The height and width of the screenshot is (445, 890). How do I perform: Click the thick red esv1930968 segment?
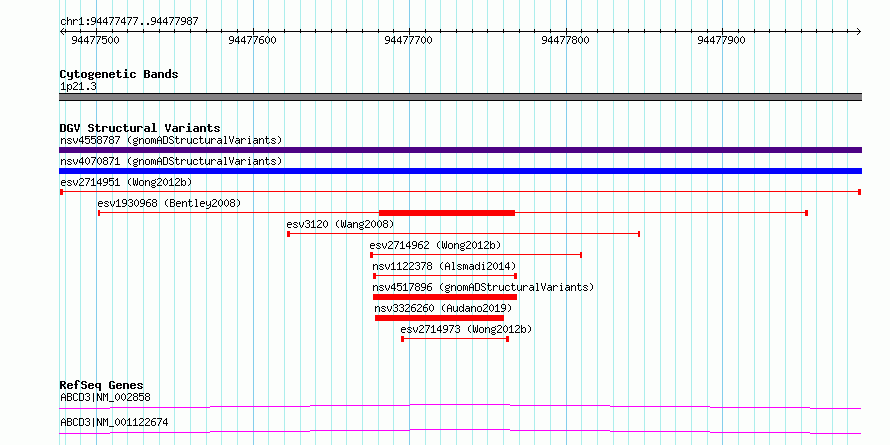click(x=447, y=213)
